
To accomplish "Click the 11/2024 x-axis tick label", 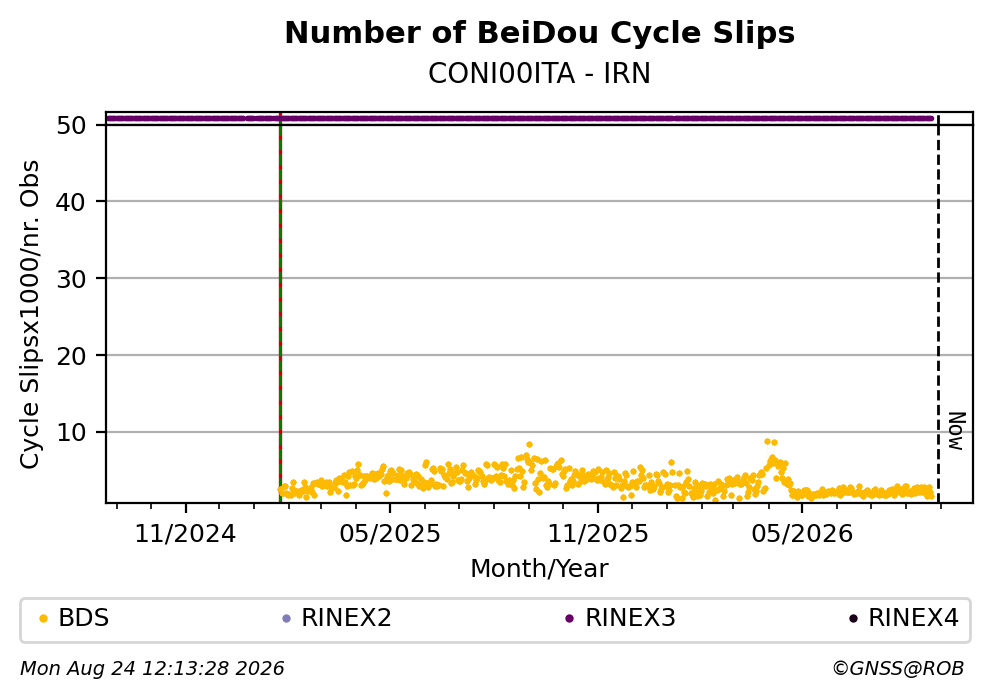I will [x=186, y=534].
